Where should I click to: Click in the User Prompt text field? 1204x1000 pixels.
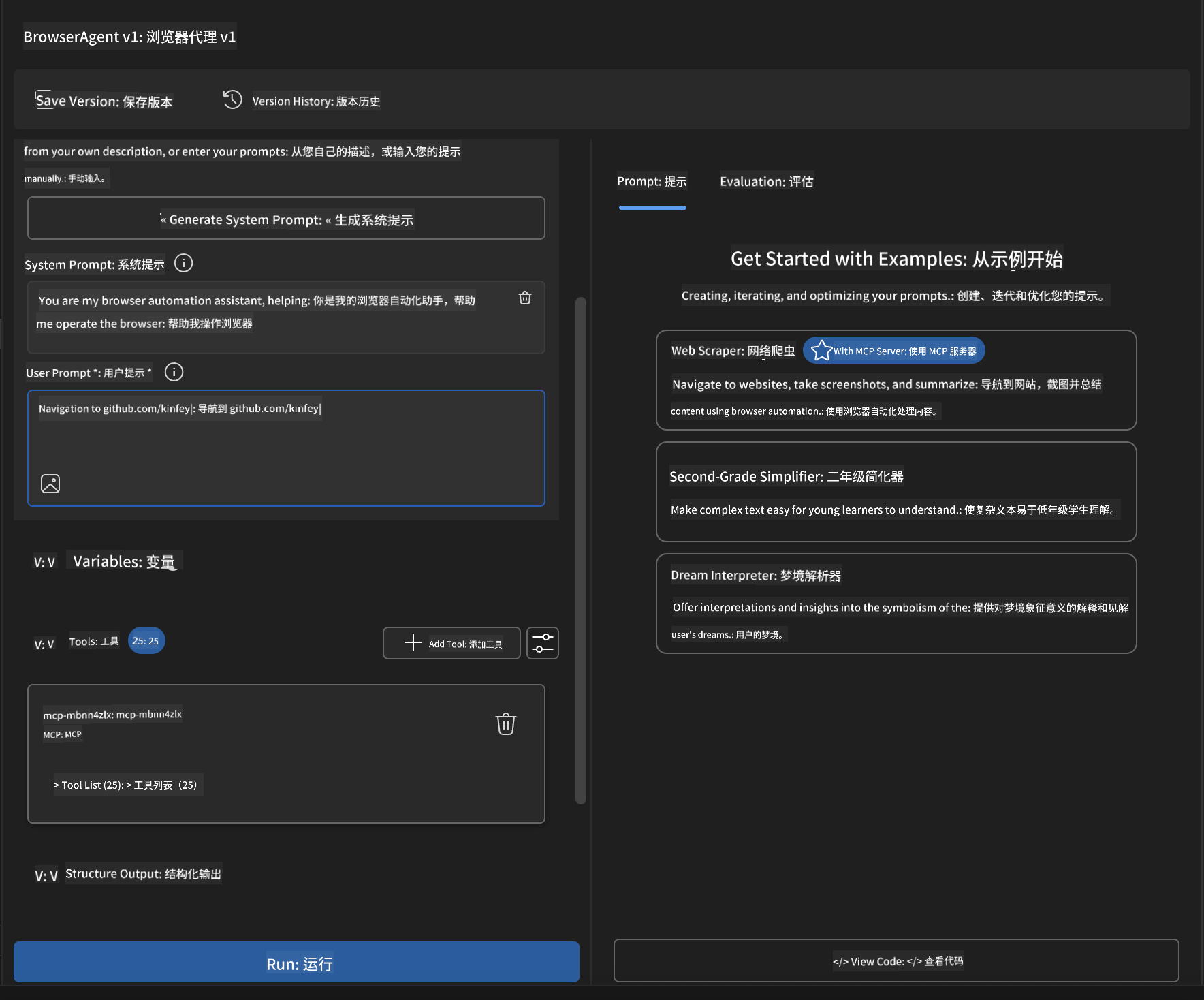click(286, 448)
